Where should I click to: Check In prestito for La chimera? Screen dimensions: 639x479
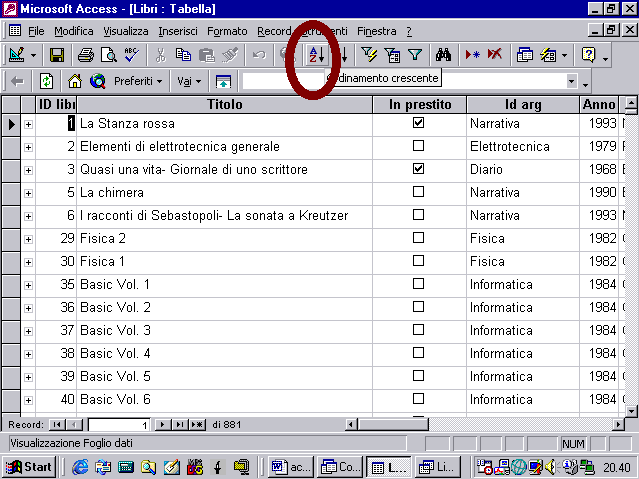pos(419,192)
